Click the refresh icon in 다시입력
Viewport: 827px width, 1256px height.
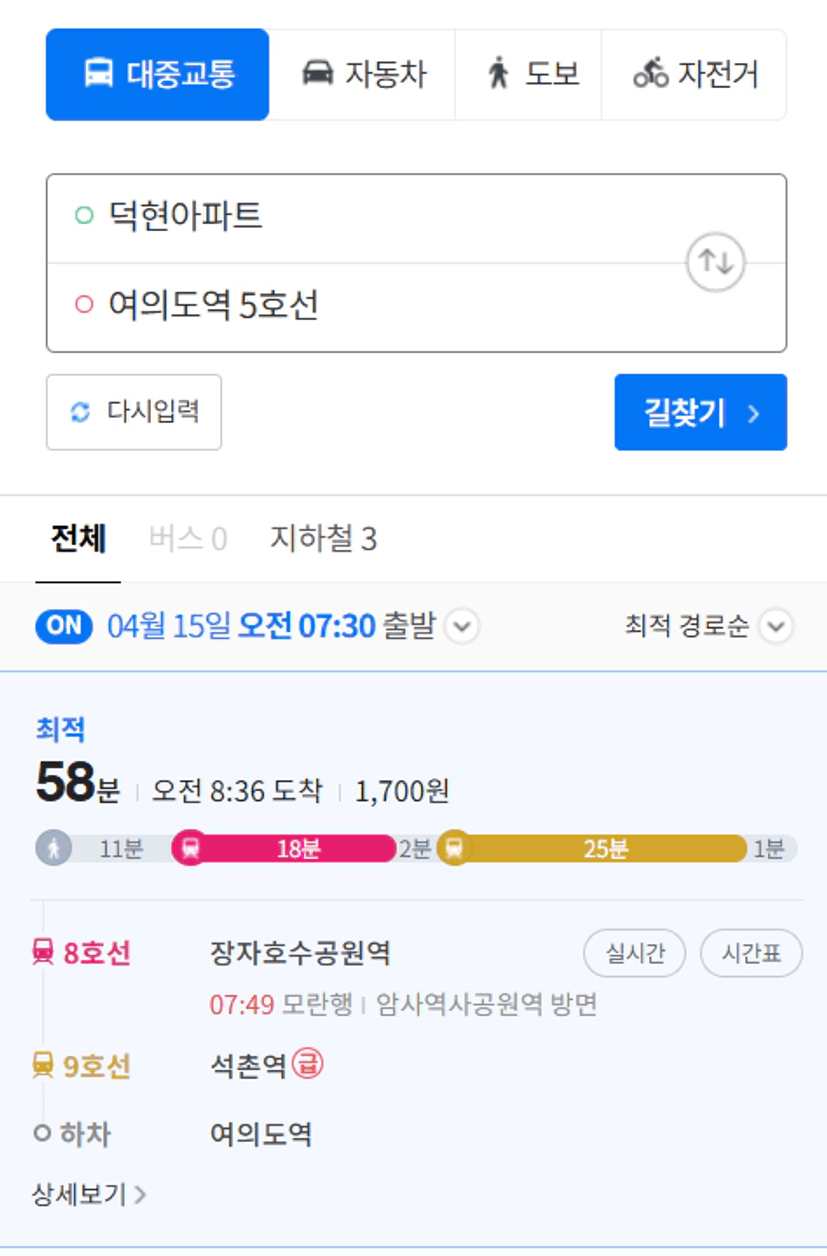80,412
